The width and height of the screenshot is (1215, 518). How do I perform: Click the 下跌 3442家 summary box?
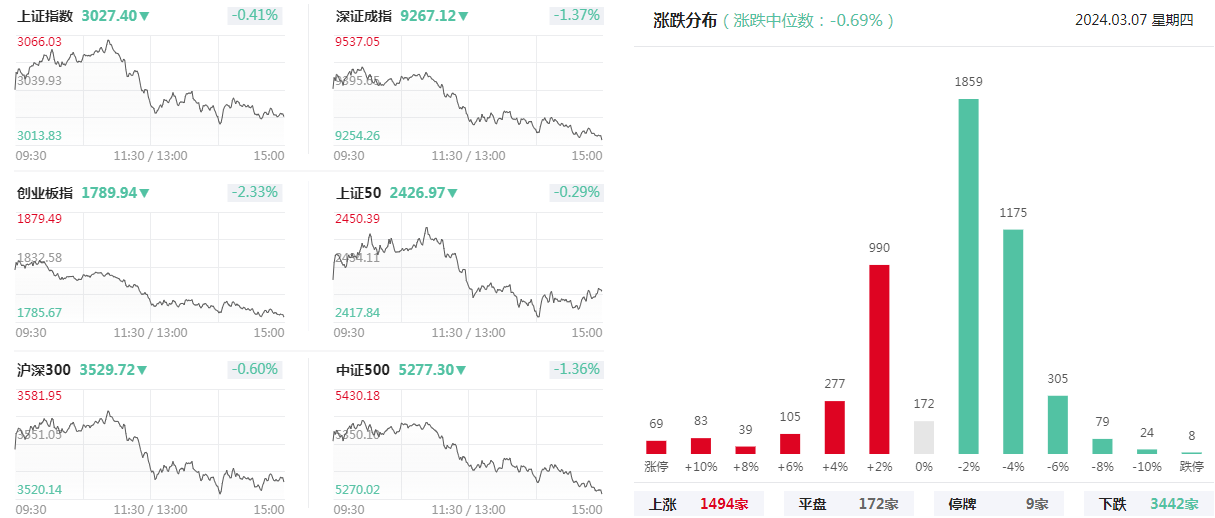pyautogui.click(x=1149, y=504)
